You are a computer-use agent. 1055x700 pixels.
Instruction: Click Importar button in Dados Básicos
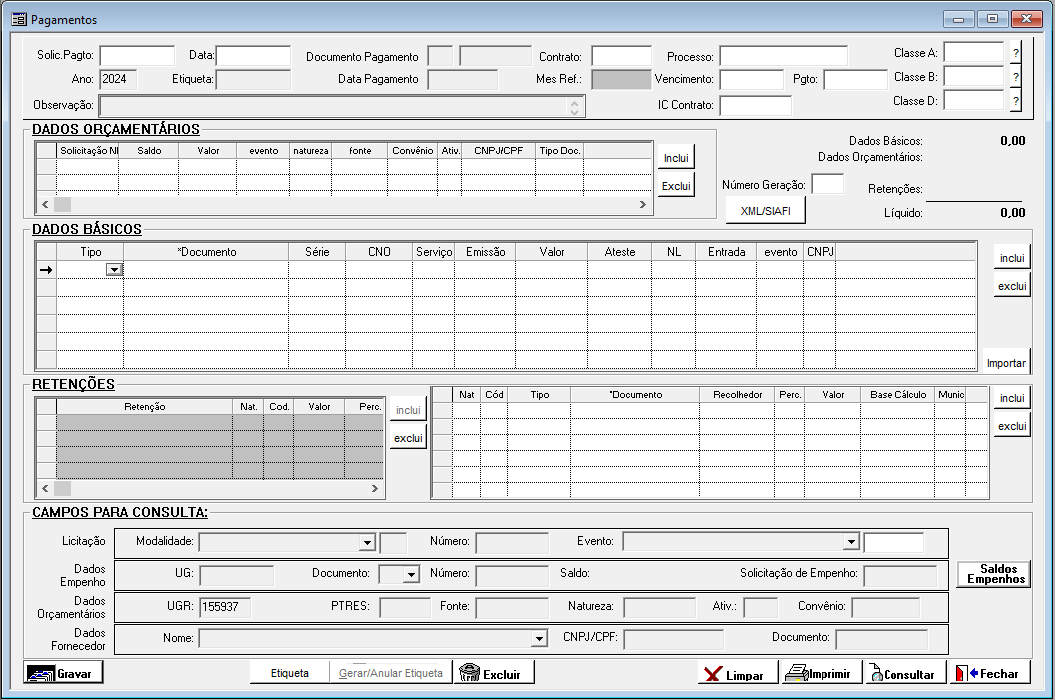[x=1006, y=362]
